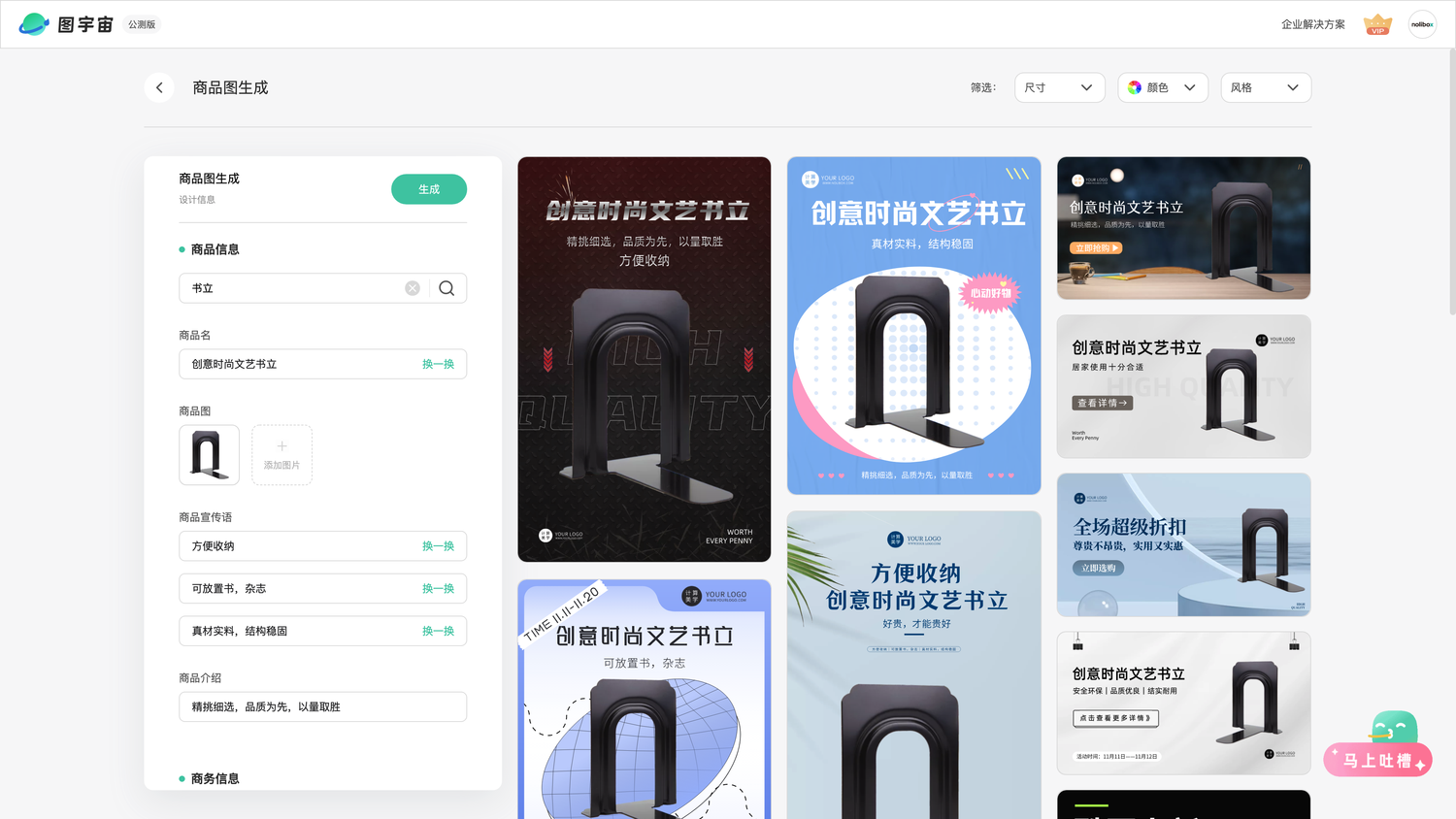
Task: Open the VIP crown icon
Action: (1377, 24)
